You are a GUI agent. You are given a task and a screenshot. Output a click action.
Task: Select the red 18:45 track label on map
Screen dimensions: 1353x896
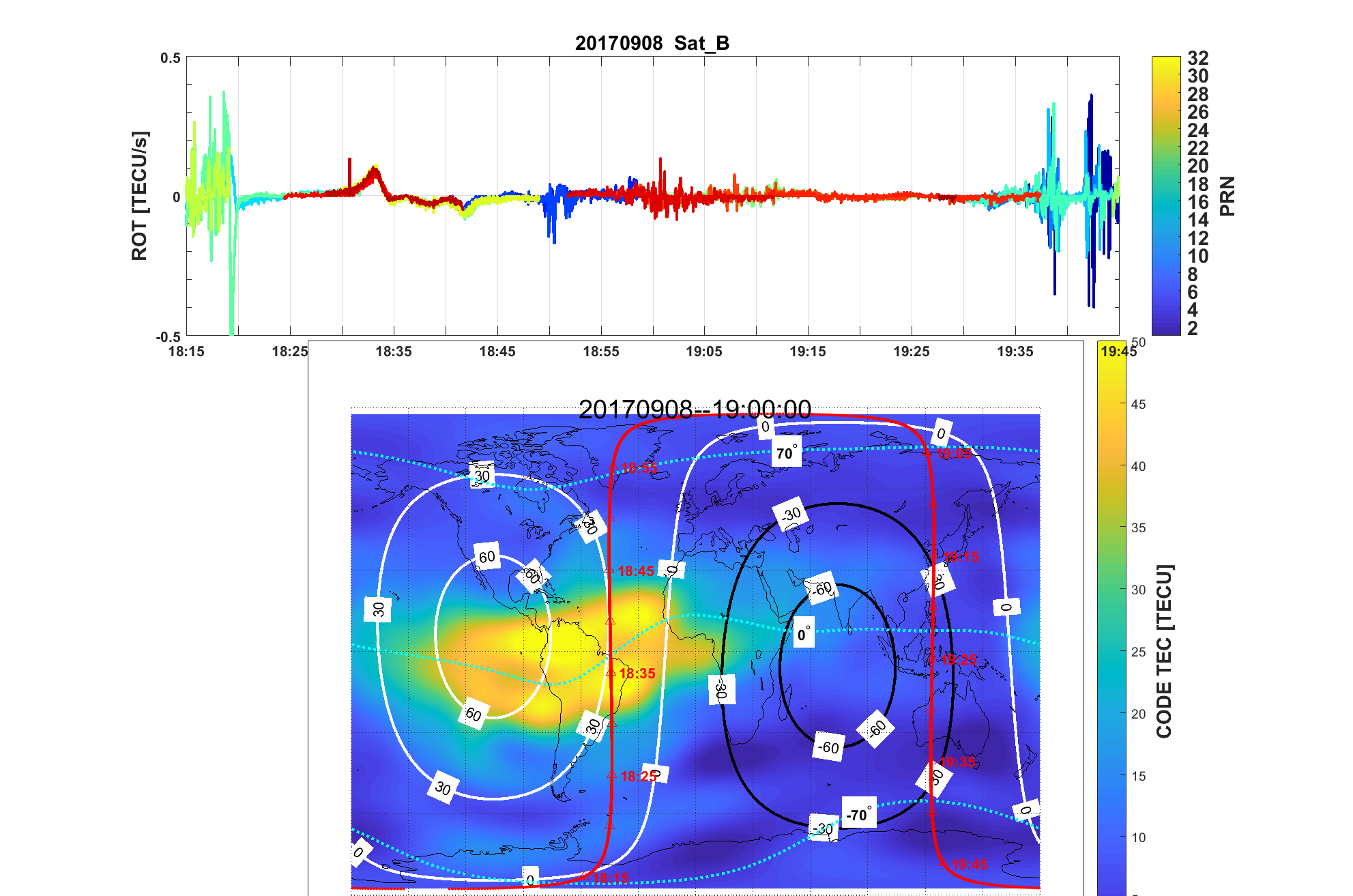tap(635, 571)
